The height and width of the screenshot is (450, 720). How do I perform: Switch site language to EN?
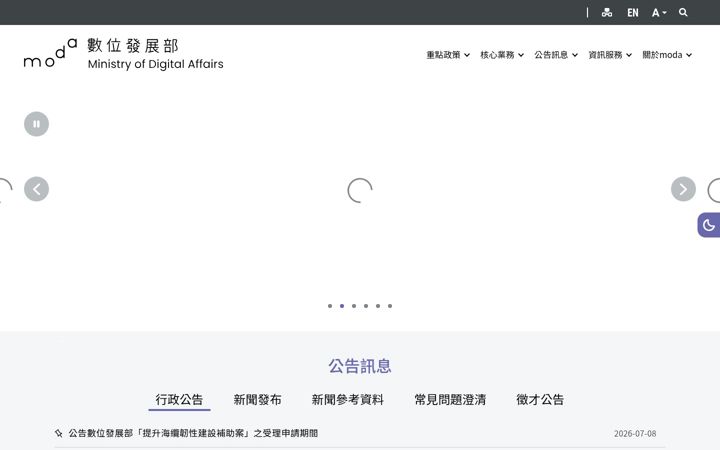coord(633,13)
